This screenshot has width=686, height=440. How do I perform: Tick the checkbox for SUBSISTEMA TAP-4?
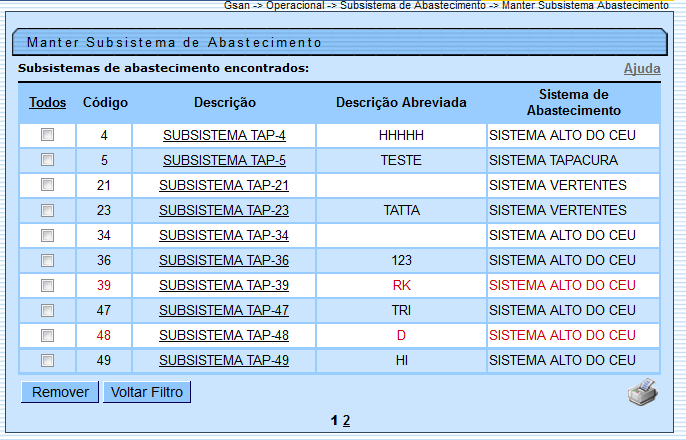click(x=47, y=135)
